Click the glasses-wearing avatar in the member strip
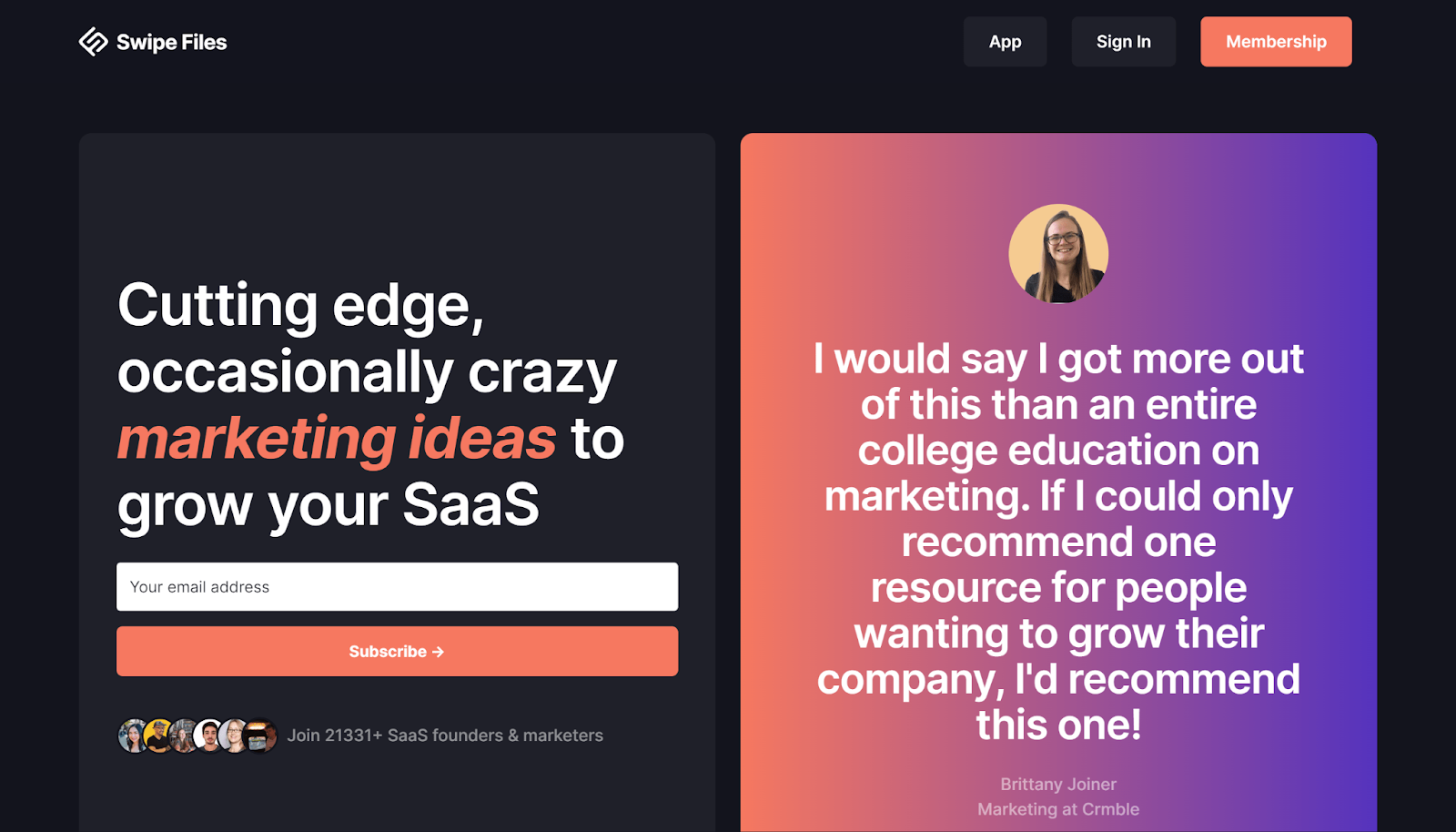 (230, 736)
